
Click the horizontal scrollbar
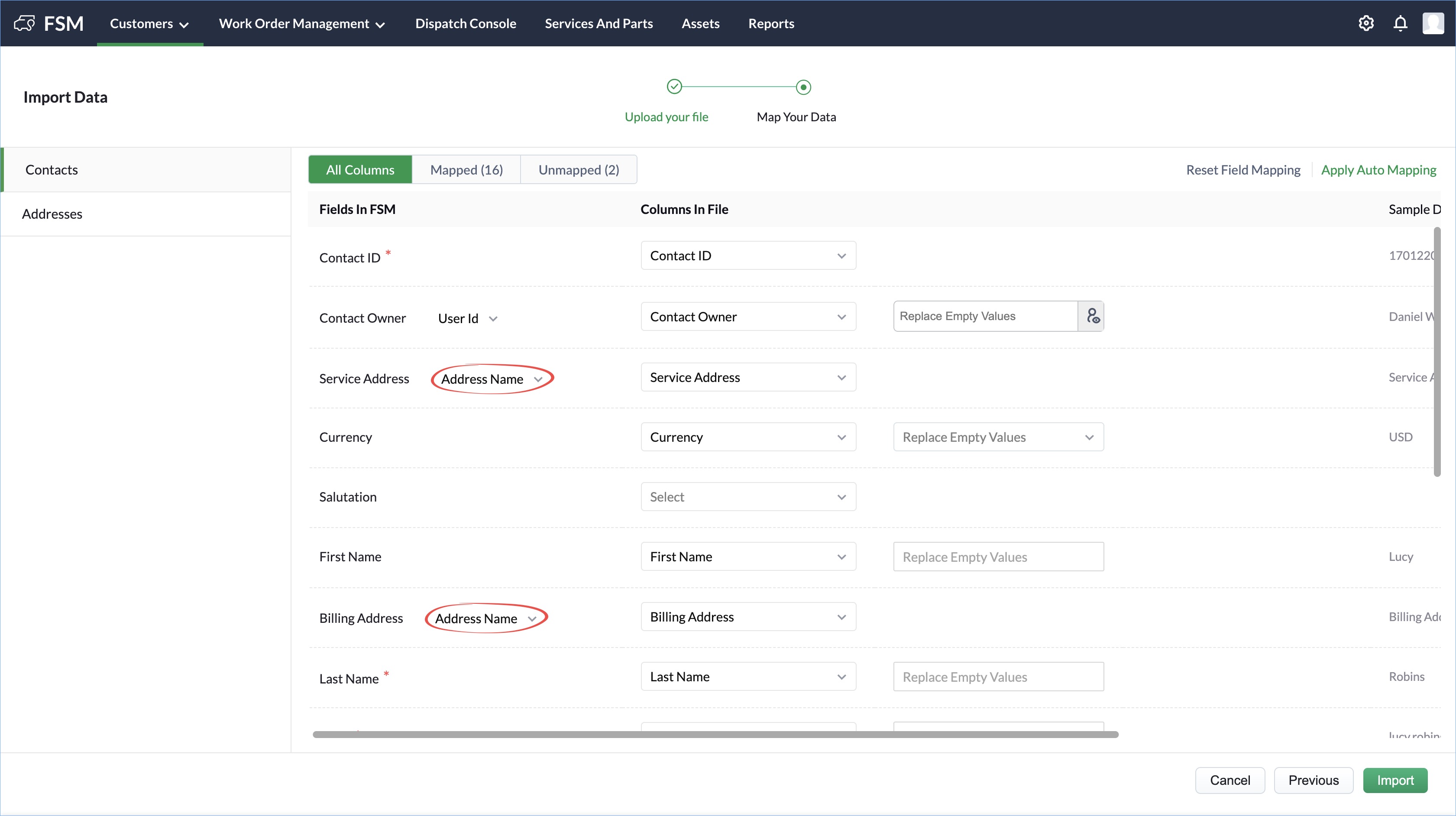point(715,735)
